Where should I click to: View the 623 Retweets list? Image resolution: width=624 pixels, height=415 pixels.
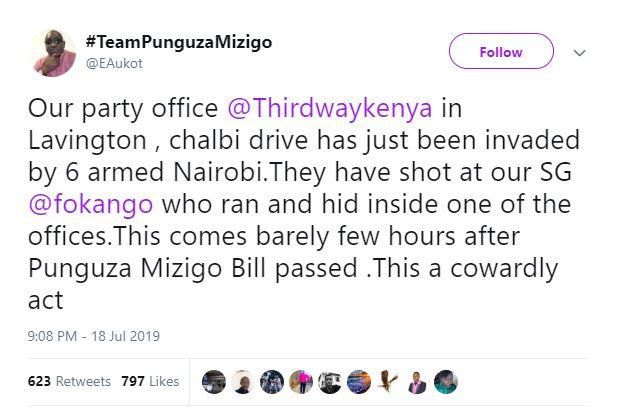[69, 381]
